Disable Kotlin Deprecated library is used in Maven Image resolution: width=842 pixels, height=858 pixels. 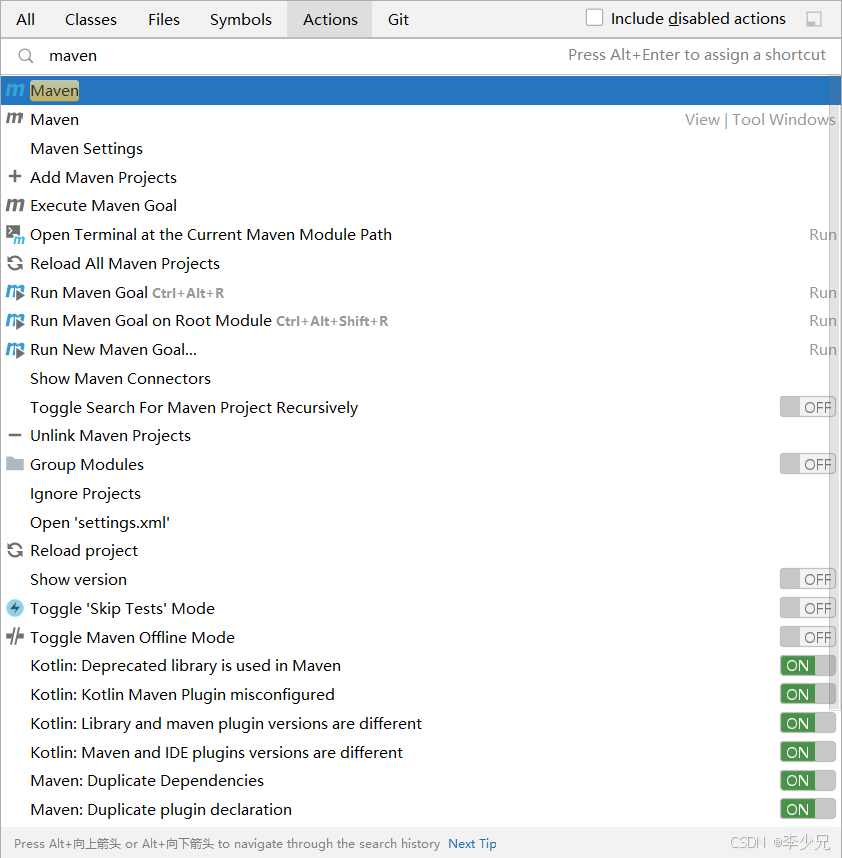coord(808,665)
